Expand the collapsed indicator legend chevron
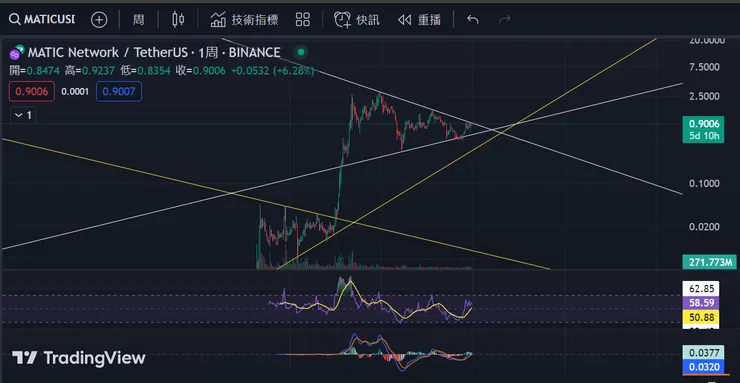This screenshot has height=383, width=740. [x=23, y=115]
